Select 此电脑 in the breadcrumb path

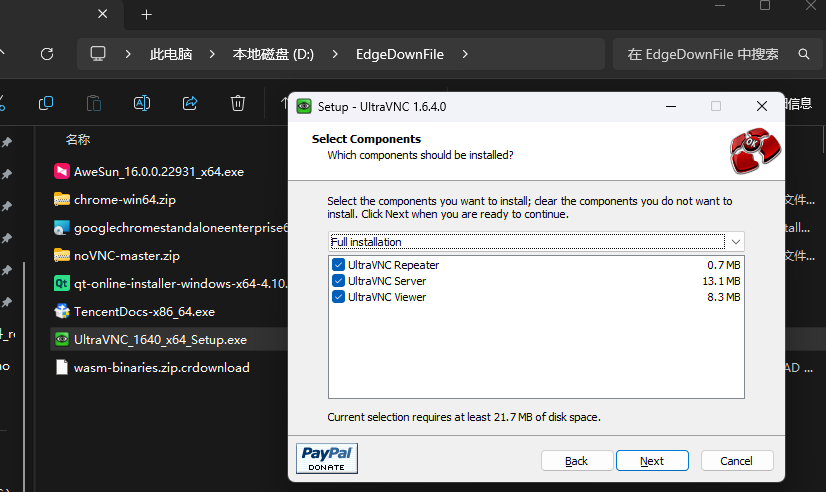(x=171, y=54)
